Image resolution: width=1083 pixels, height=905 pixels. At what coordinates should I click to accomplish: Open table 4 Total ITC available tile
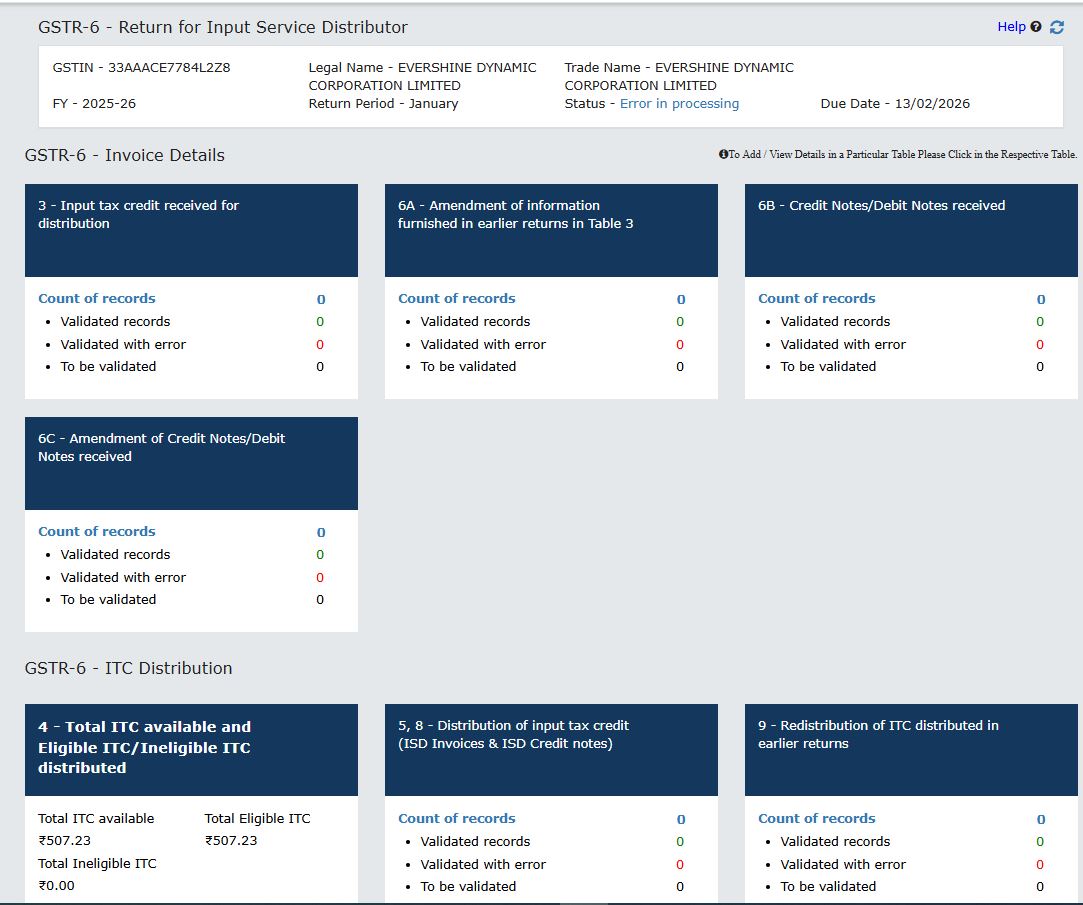point(191,750)
